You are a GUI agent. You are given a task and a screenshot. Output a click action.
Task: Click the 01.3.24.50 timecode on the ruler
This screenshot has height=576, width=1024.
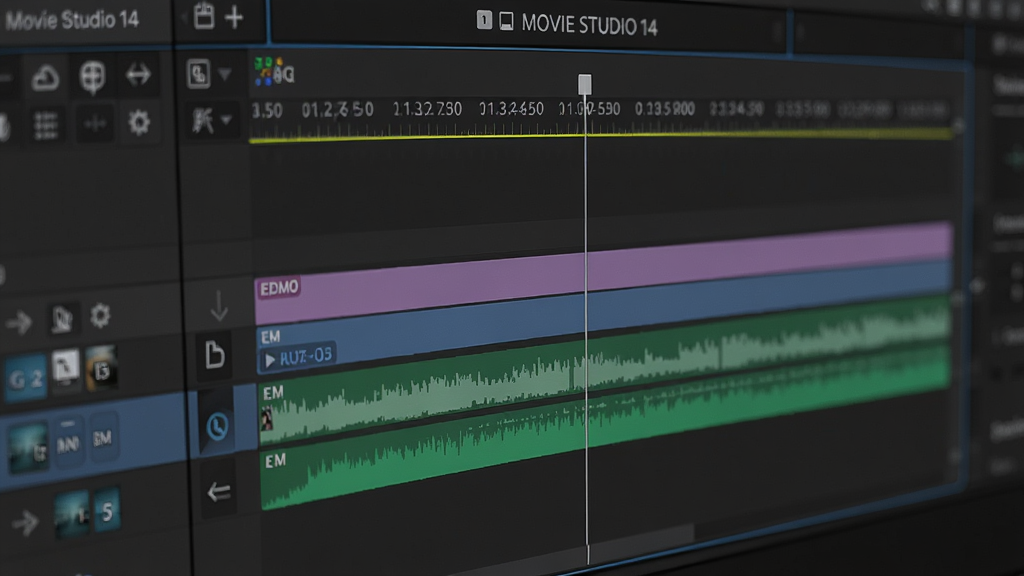[x=511, y=109]
